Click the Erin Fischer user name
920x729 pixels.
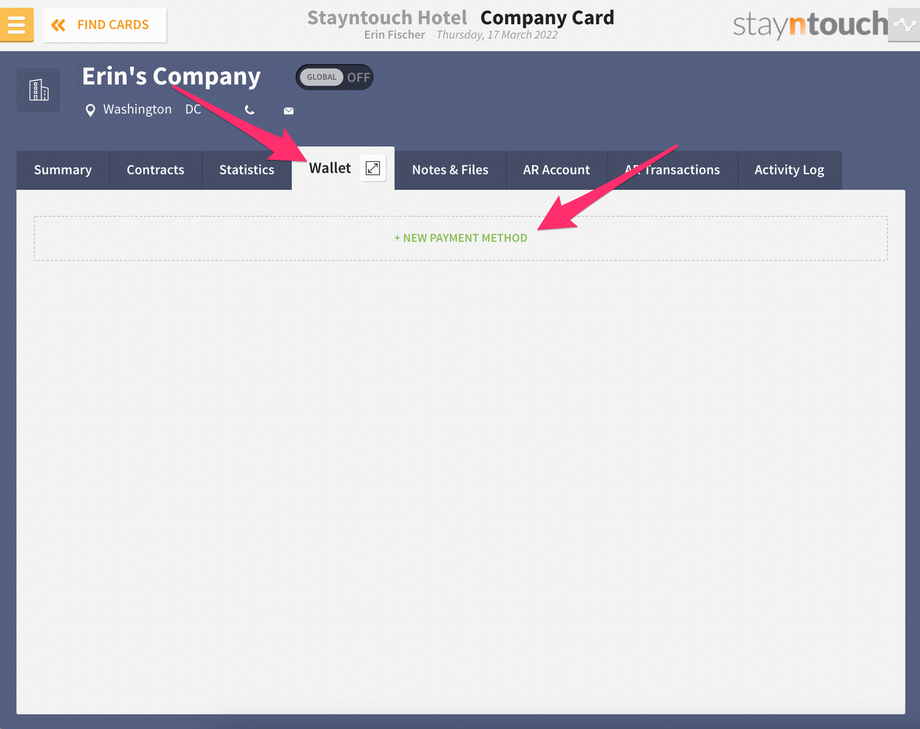tap(394, 35)
